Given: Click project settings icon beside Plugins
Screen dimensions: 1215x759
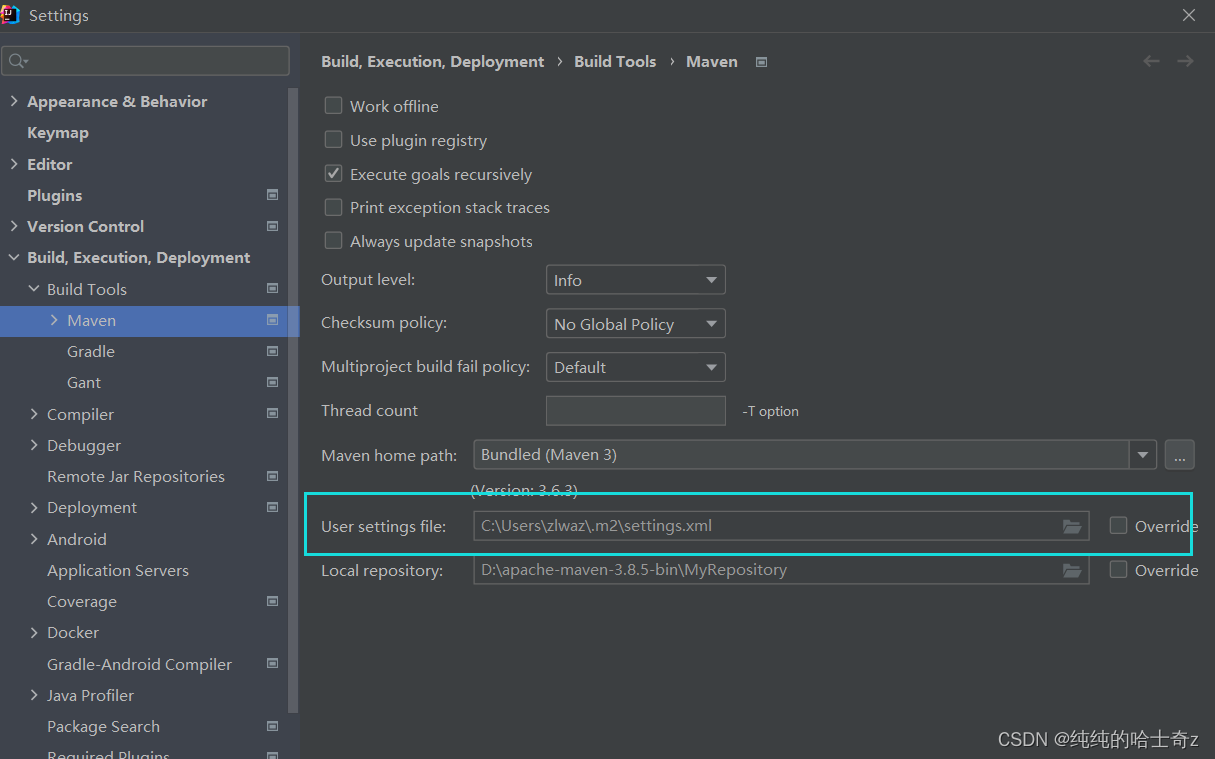Looking at the screenshot, I should (273, 195).
